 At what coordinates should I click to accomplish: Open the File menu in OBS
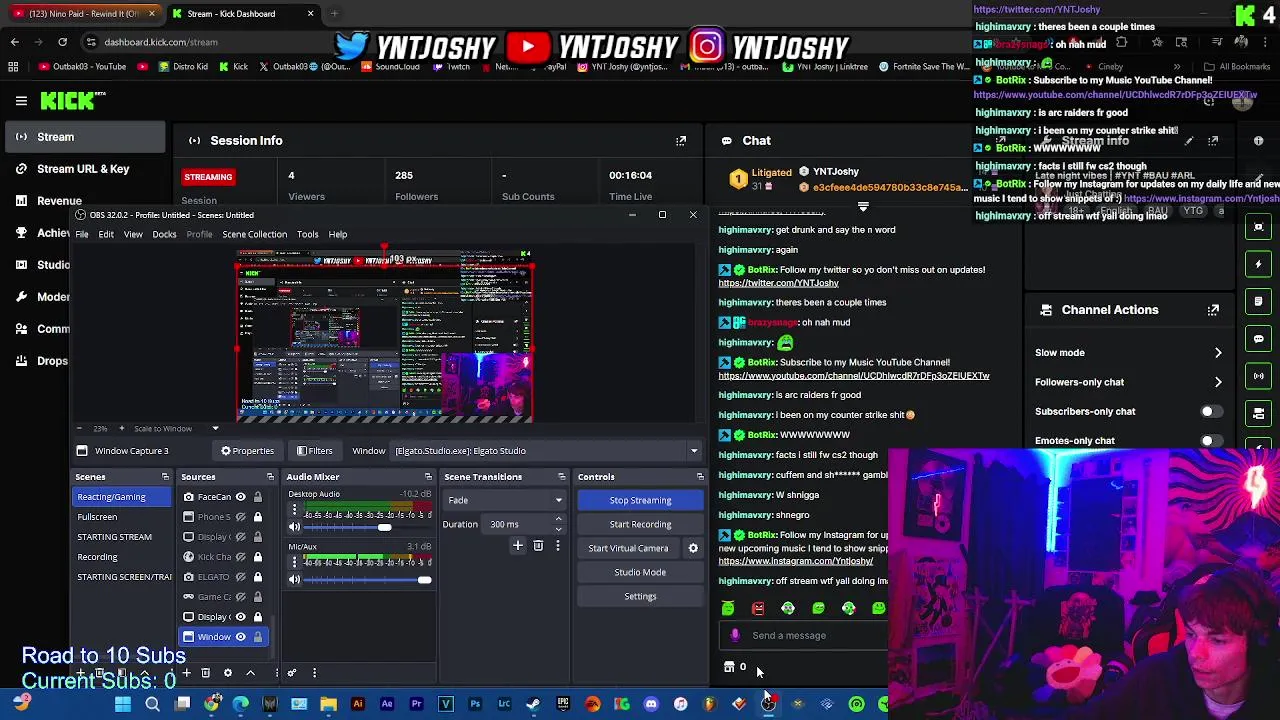pyautogui.click(x=82, y=235)
